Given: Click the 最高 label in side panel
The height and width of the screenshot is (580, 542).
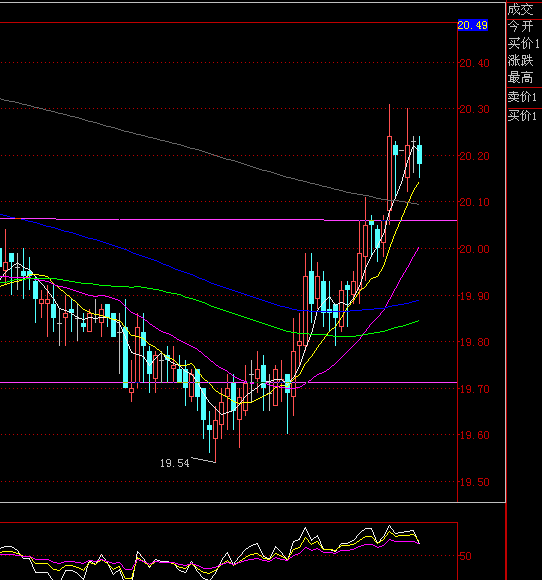Looking at the screenshot, I should click(521, 78).
